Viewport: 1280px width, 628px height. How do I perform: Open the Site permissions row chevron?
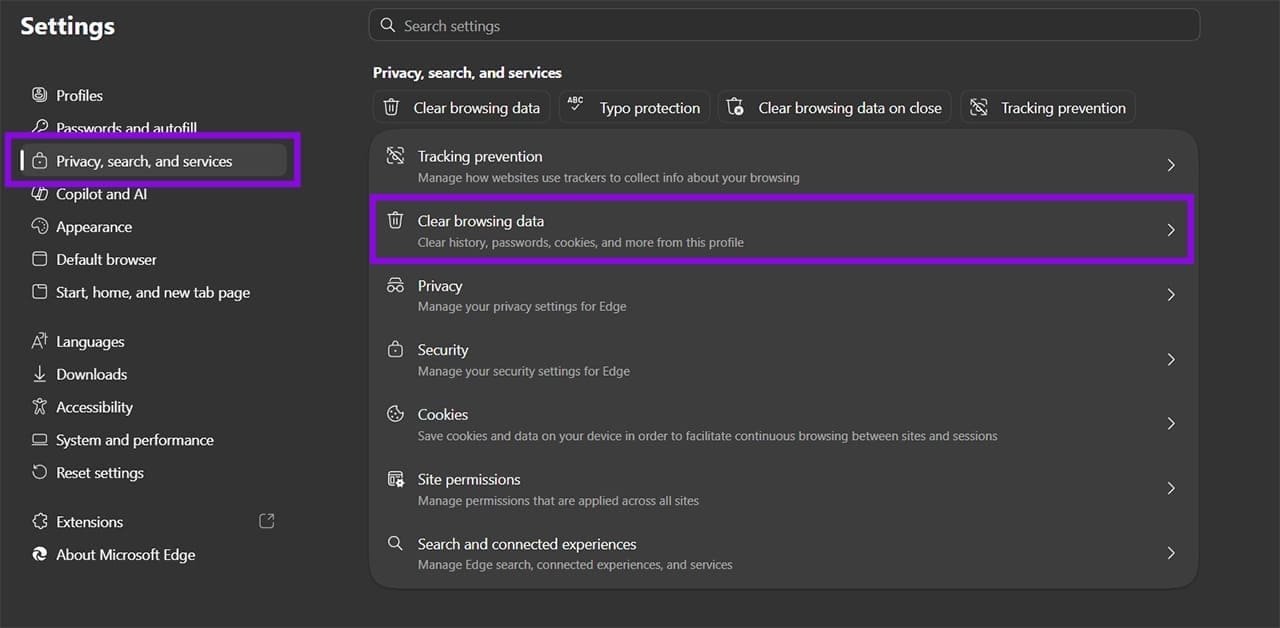pyautogui.click(x=1171, y=488)
